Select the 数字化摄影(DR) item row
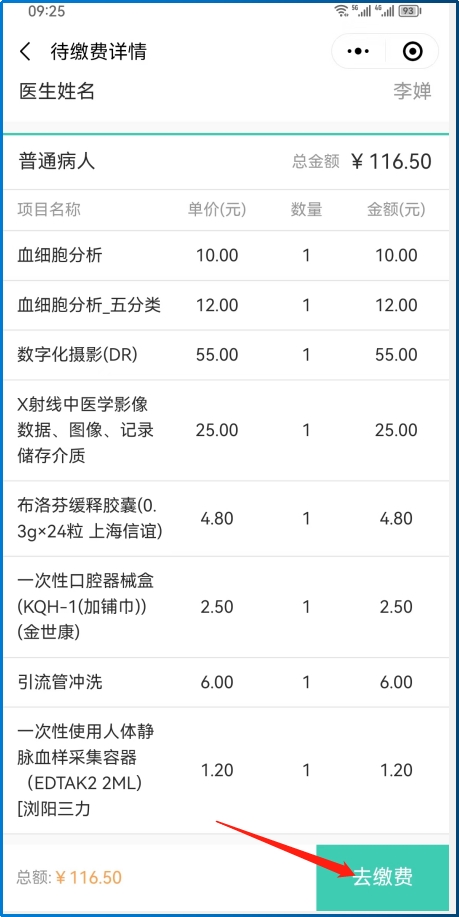This screenshot has height=917, width=459. coord(226,355)
